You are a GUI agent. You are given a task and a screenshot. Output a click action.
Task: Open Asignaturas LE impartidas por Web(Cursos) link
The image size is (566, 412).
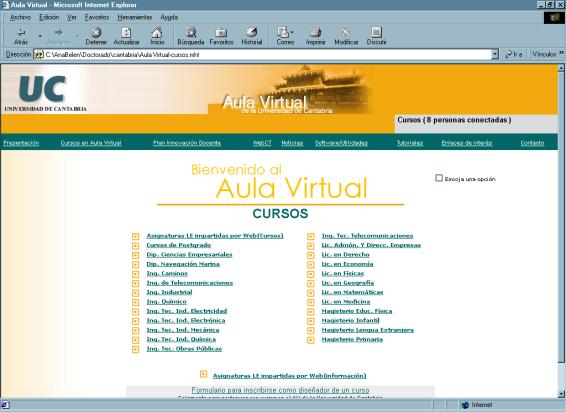215,236
